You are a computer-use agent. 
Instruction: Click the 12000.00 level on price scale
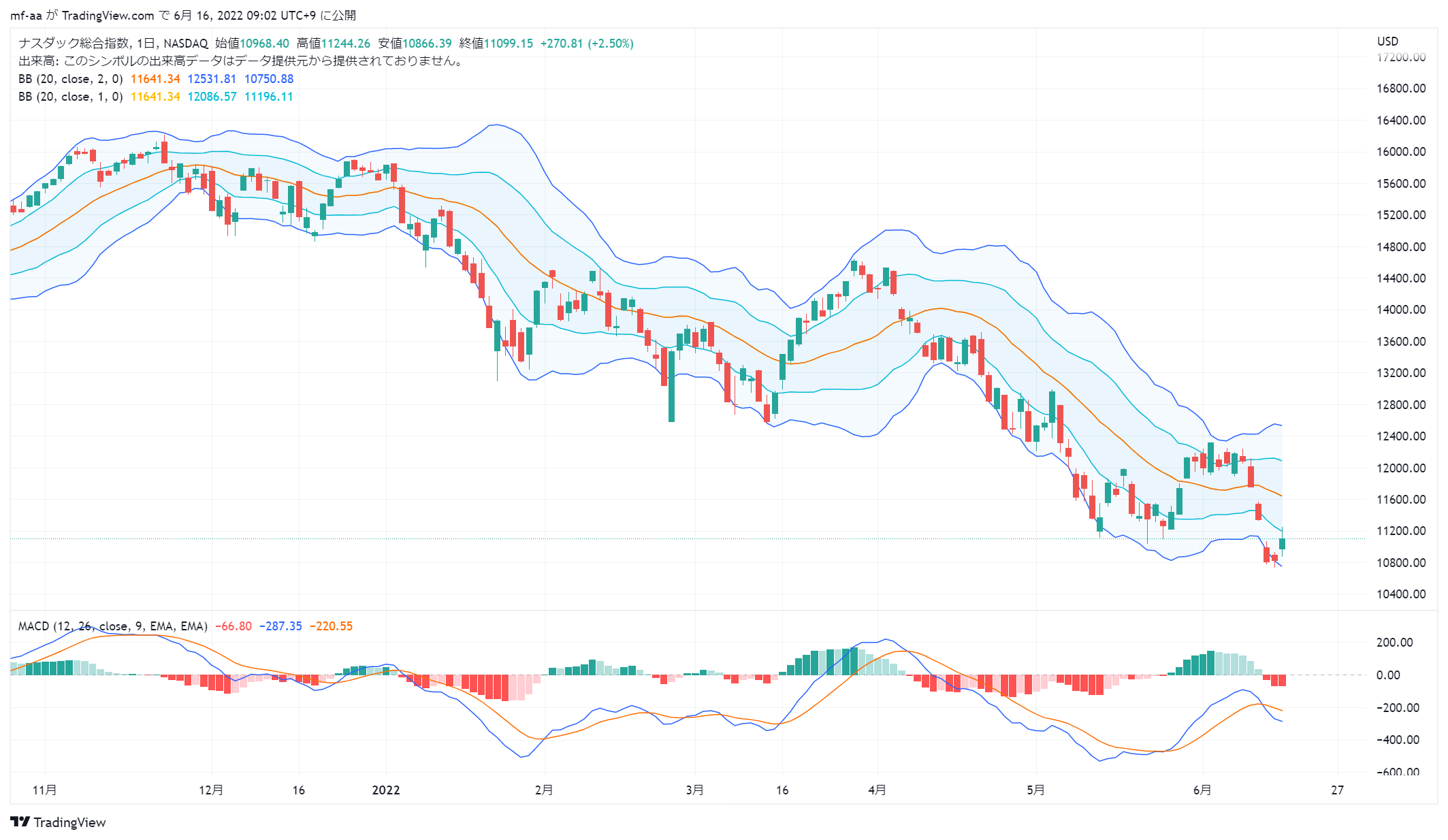pyautogui.click(x=1401, y=468)
